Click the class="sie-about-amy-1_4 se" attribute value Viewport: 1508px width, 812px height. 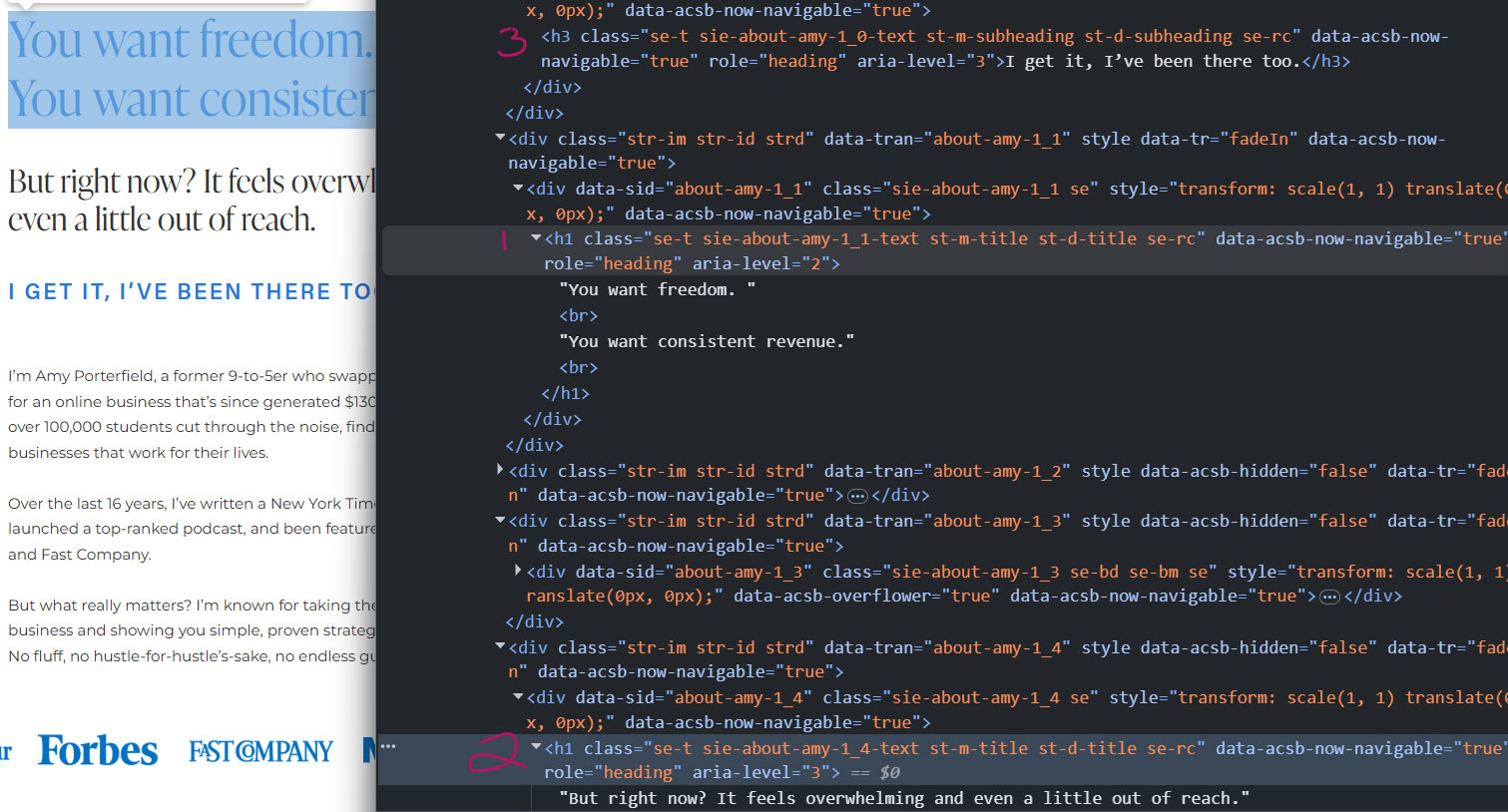960,697
